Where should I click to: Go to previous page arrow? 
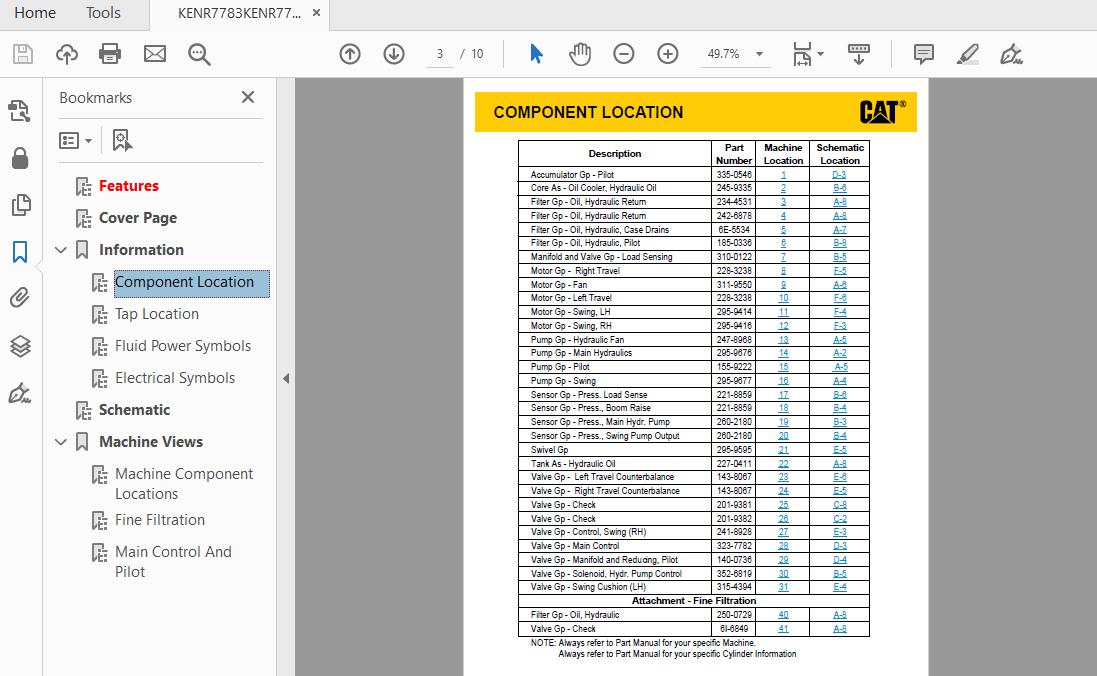pyautogui.click(x=350, y=54)
